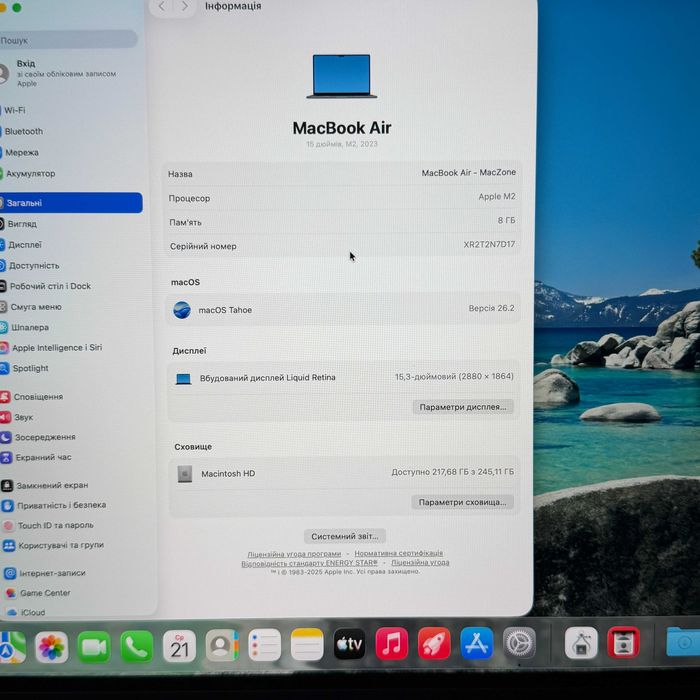Go forward with the right chevron
Screen dimensions: 700x700
tap(184, 6)
